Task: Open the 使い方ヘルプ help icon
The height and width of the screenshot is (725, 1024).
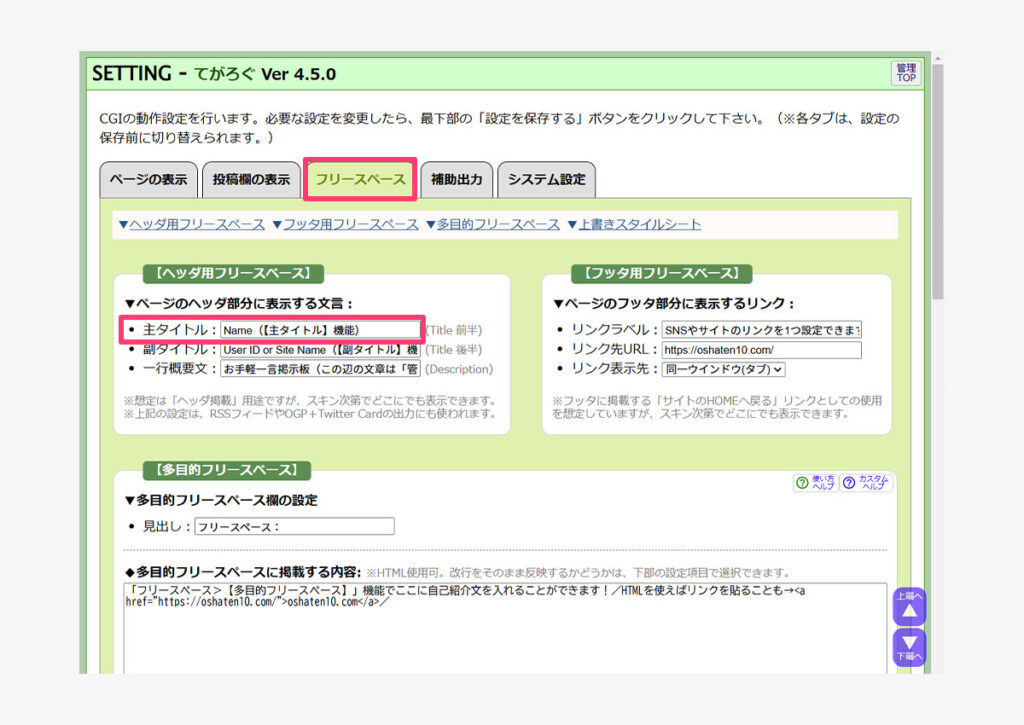Action: point(815,483)
